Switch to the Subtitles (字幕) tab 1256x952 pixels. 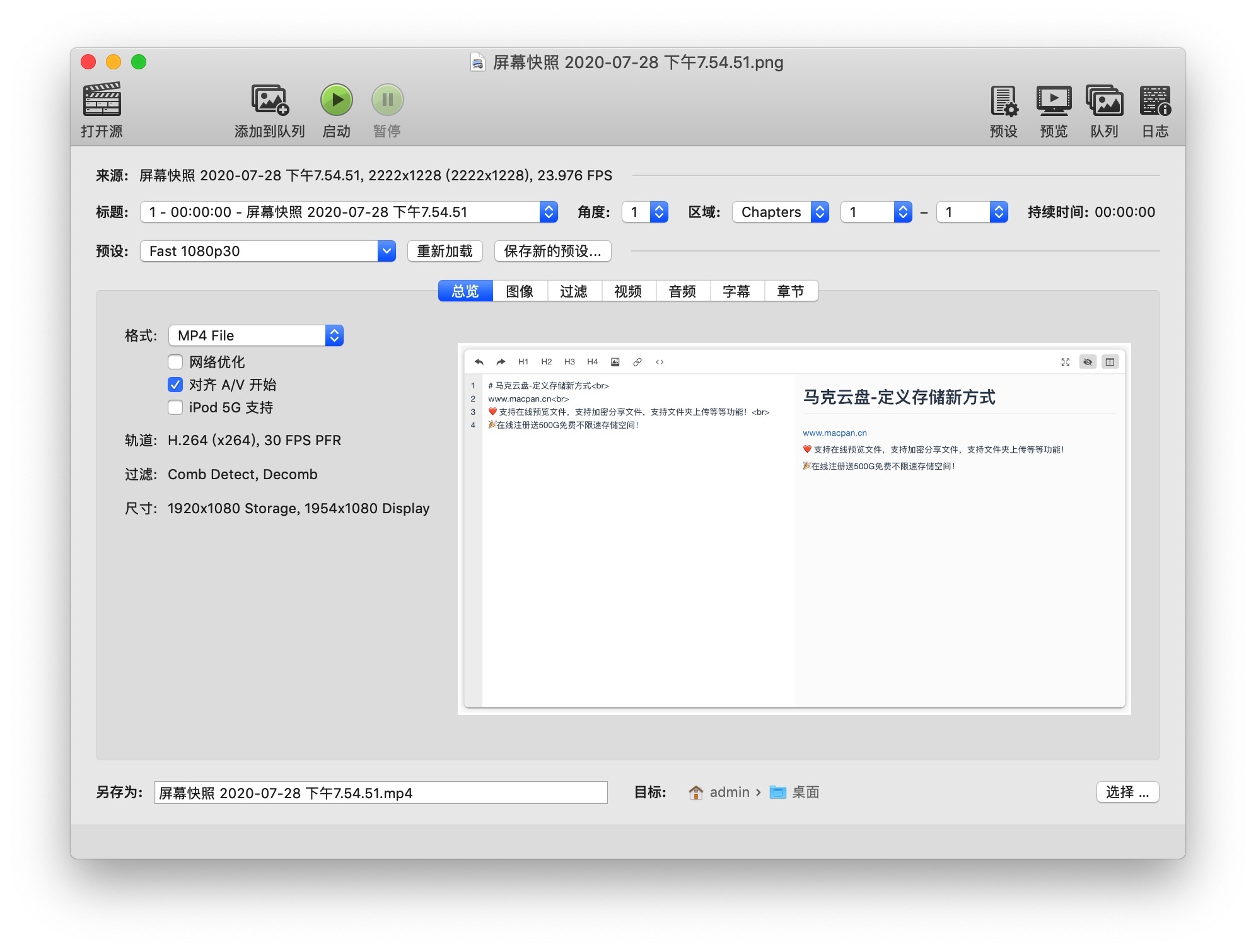[x=736, y=291]
